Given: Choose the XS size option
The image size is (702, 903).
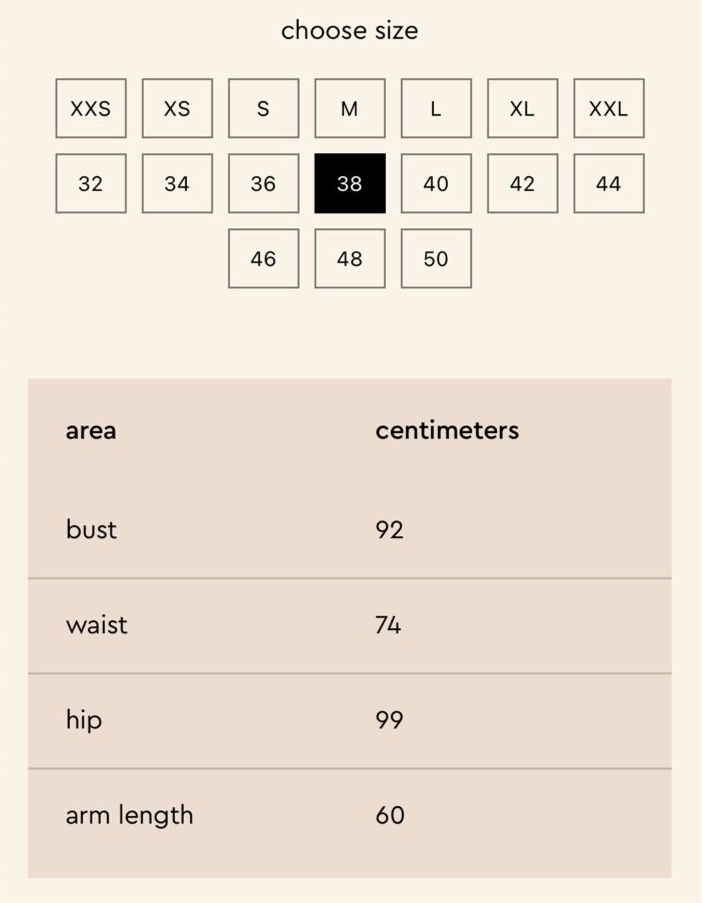Looking at the screenshot, I should (177, 108).
